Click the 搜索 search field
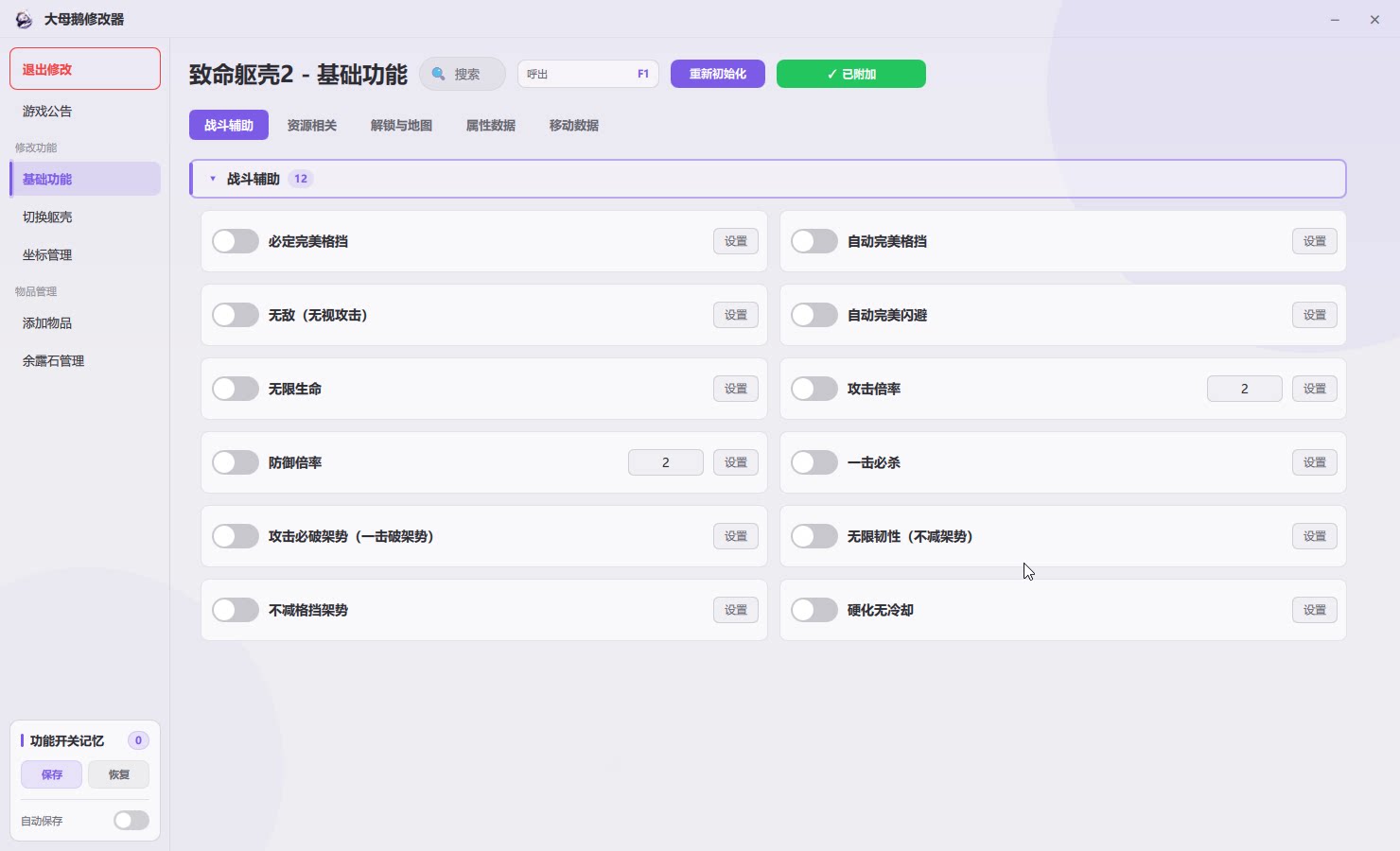 point(463,74)
